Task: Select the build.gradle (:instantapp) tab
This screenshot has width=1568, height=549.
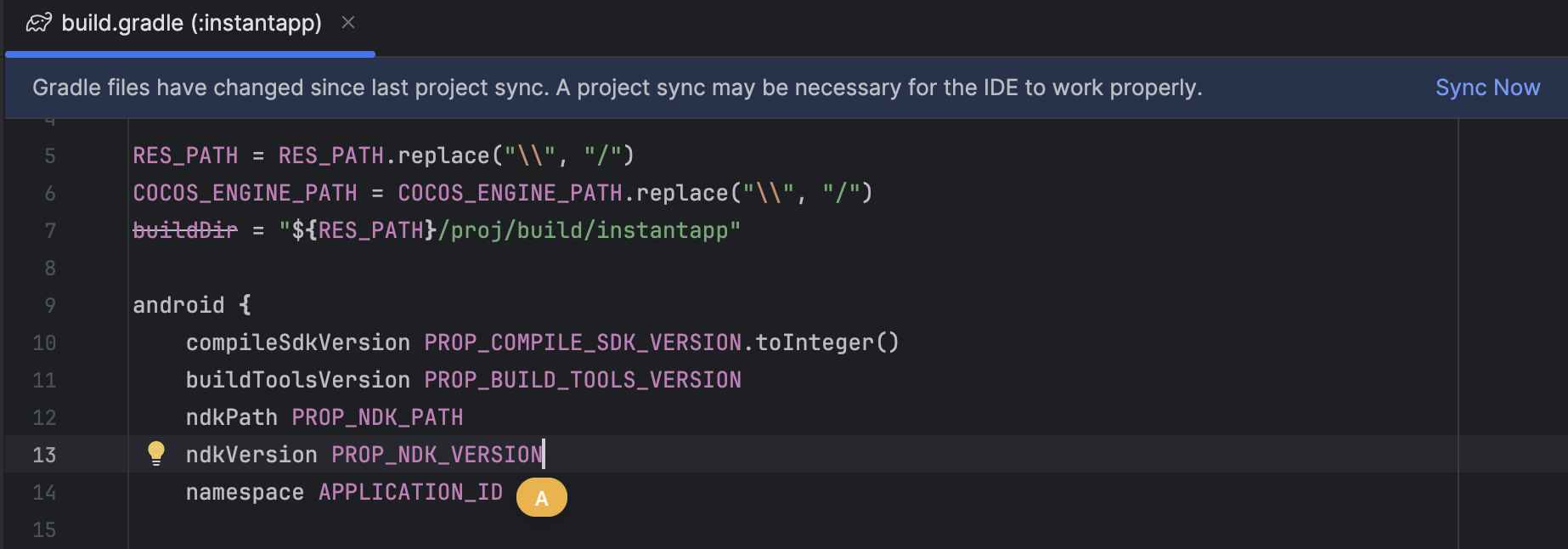Action: click(190, 25)
